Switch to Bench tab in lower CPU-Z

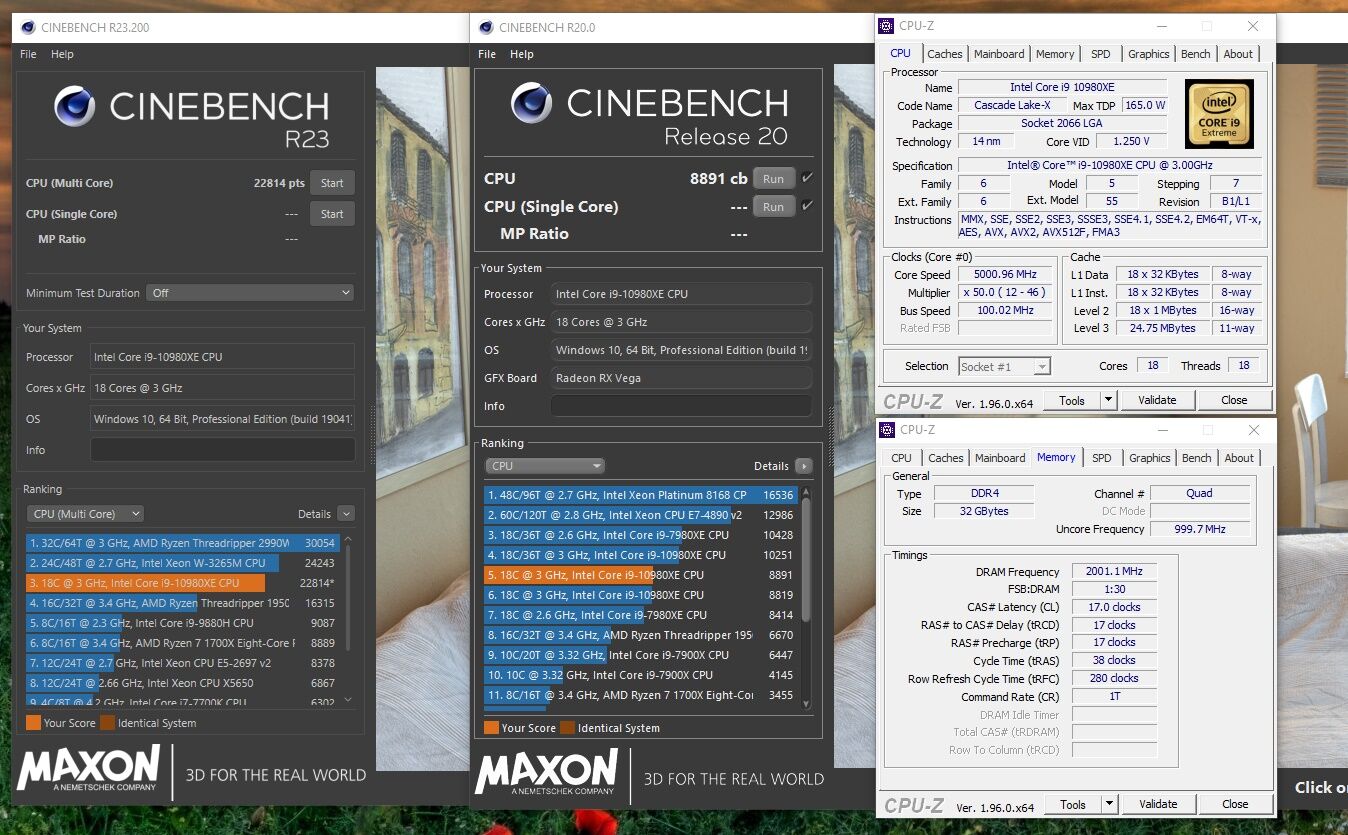point(1197,458)
